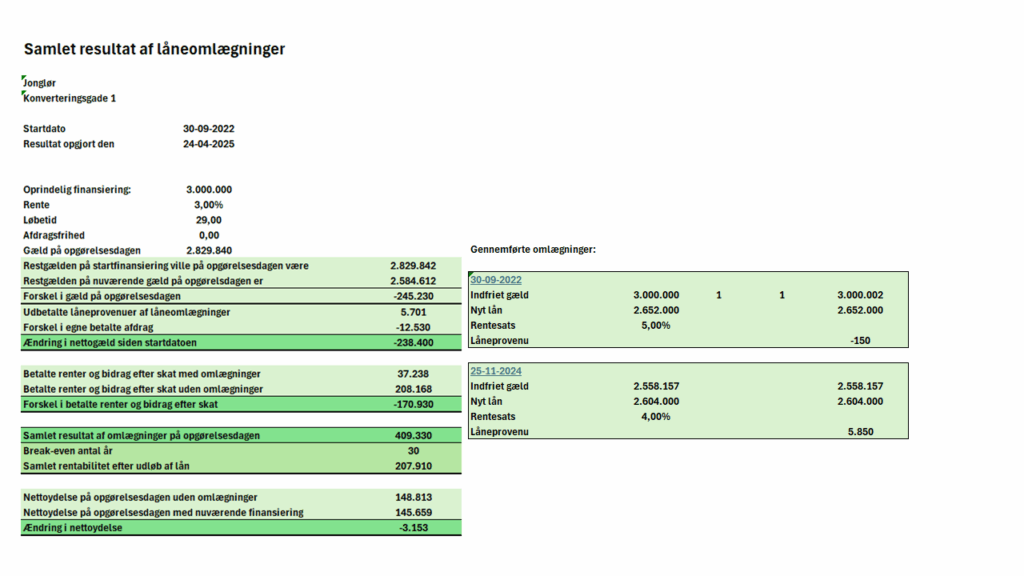Click the Låneprovenu value -150
Image resolution: width=1024 pixels, height=576 pixels.
[x=859, y=341]
